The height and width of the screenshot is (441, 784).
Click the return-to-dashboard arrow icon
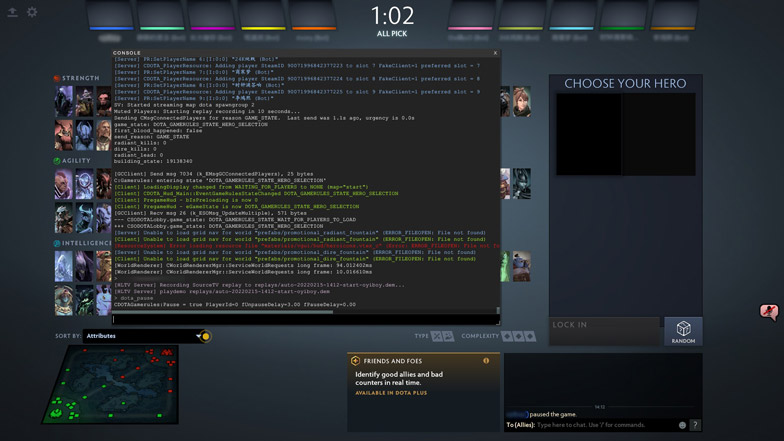point(12,12)
